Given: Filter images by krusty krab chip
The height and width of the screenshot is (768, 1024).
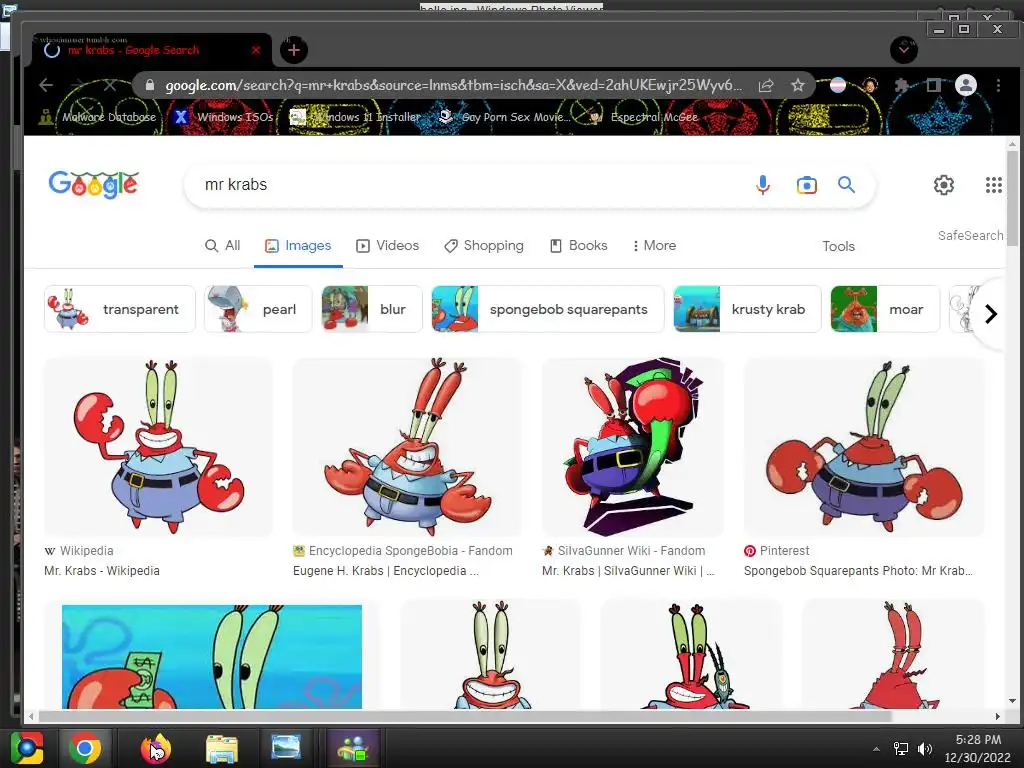Looking at the screenshot, I should point(747,309).
